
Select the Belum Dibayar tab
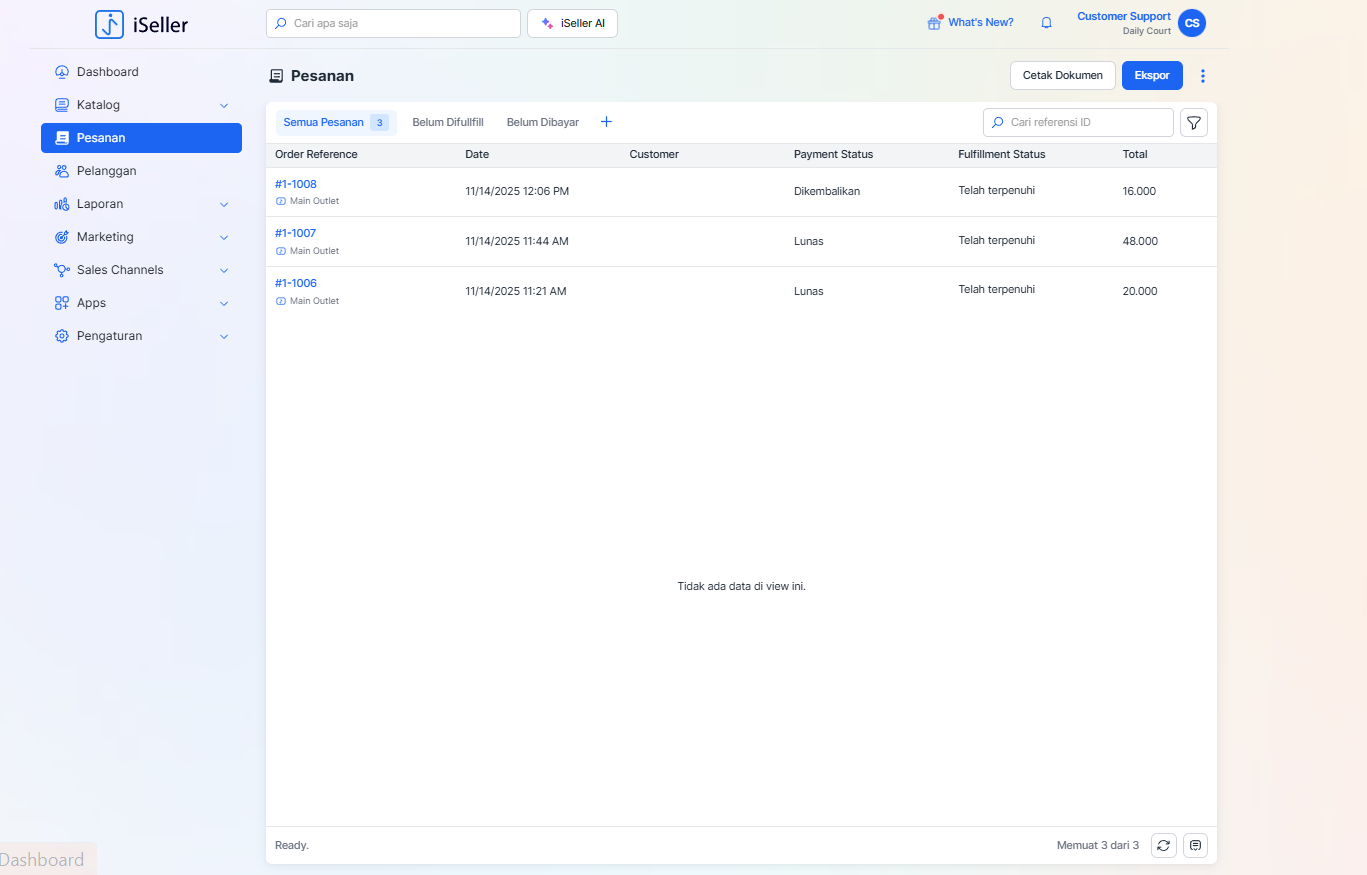pos(542,122)
